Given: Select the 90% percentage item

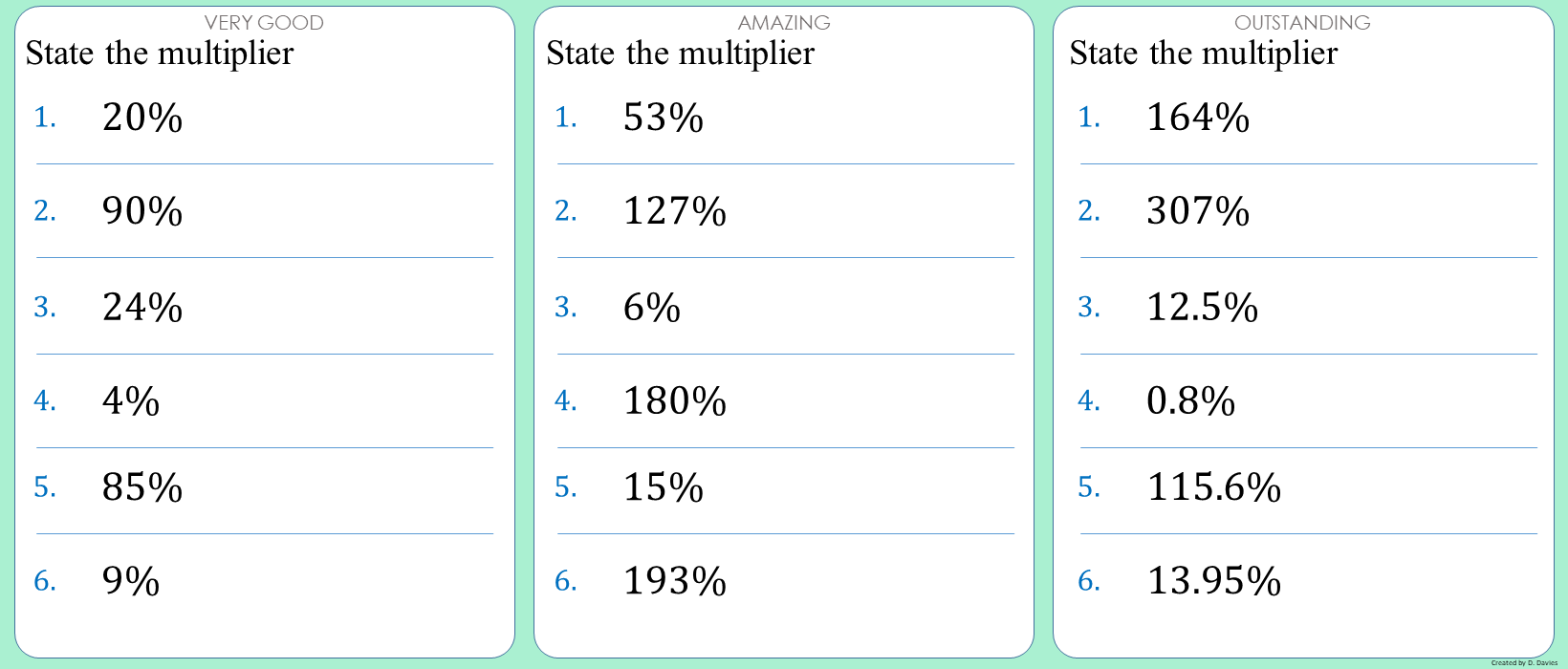Looking at the screenshot, I should pyautogui.click(x=142, y=211).
